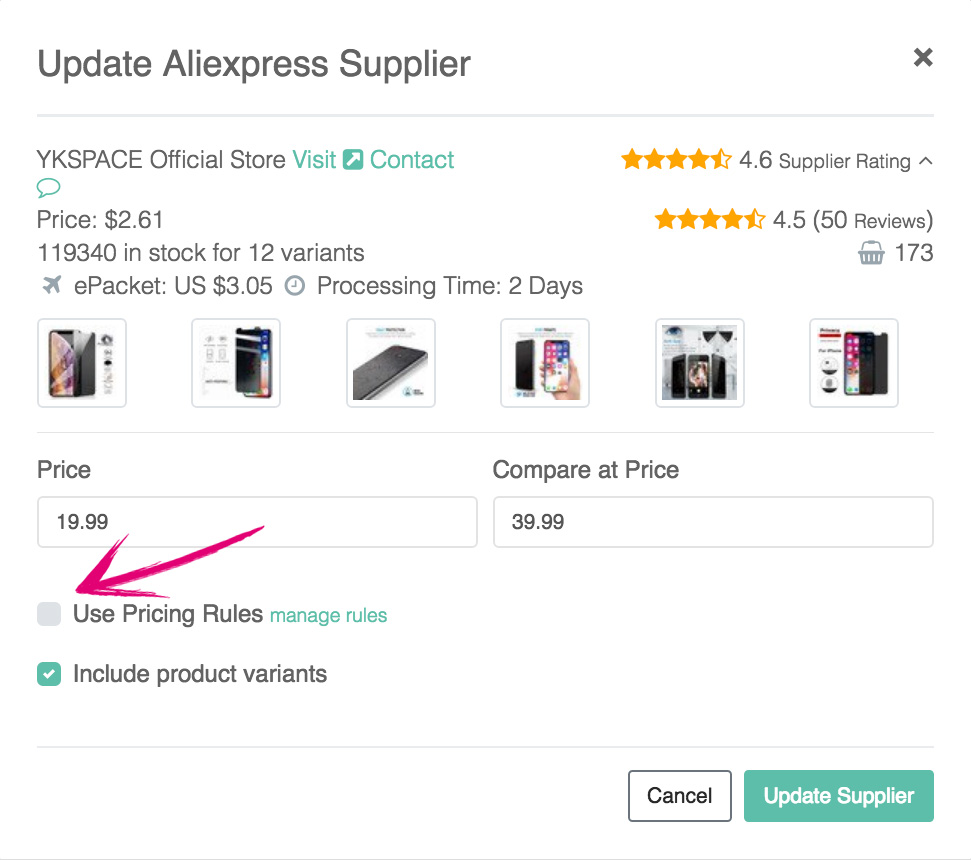Click the shopping basket orders icon

pos(871,254)
